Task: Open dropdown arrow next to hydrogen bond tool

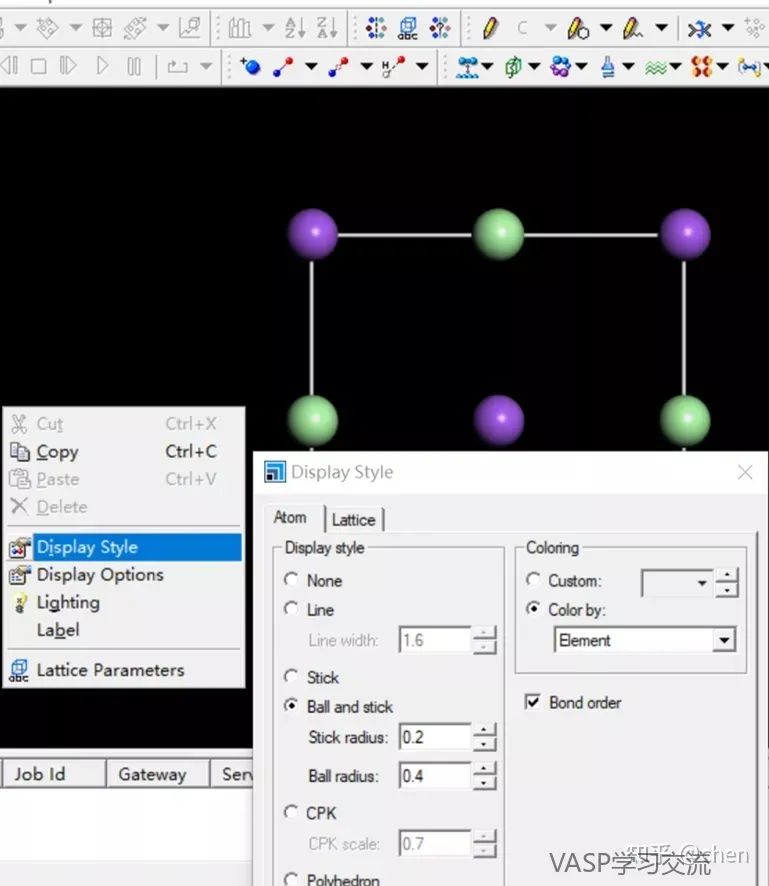Action: [422, 66]
